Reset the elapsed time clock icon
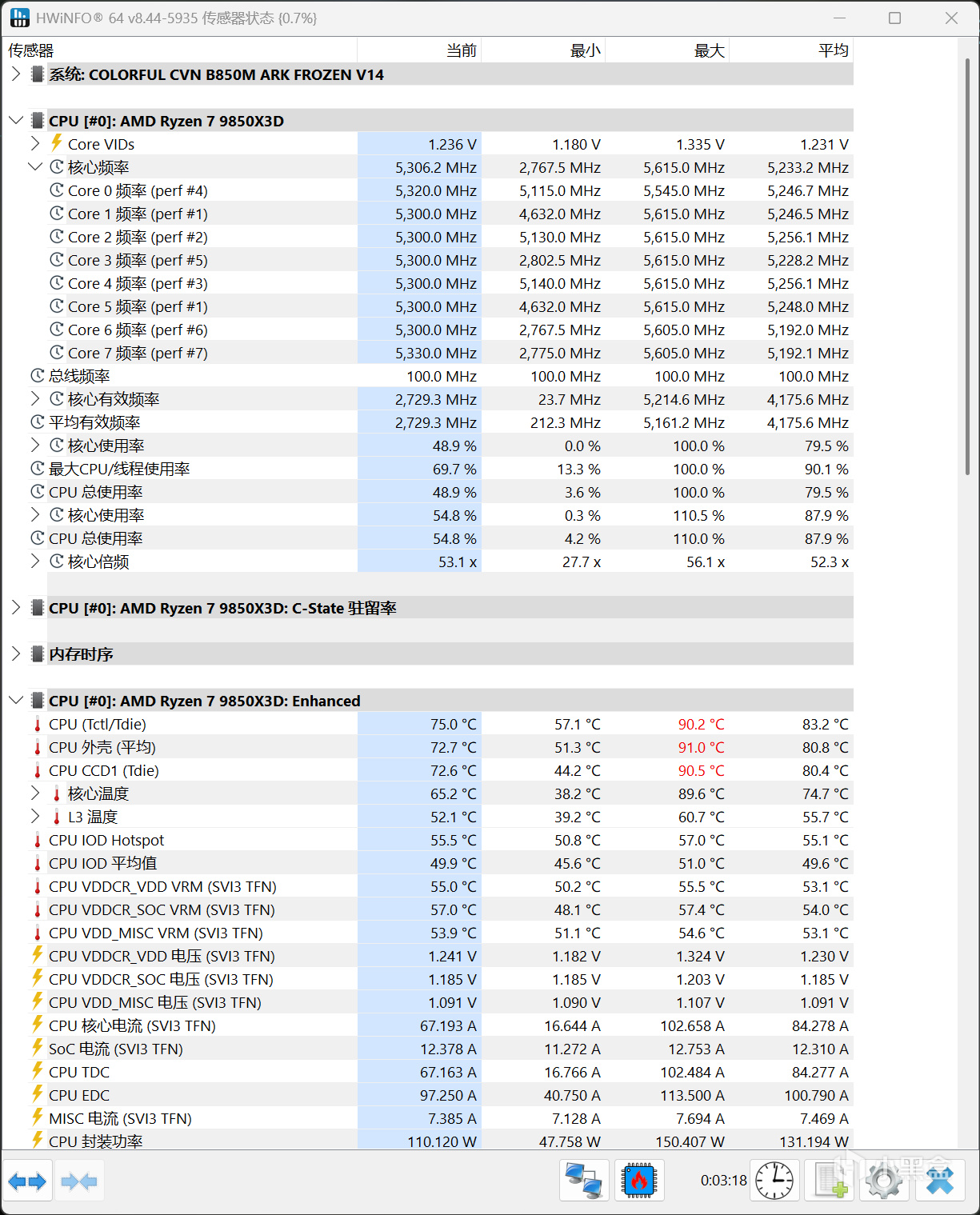The image size is (980, 1215). [774, 1181]
